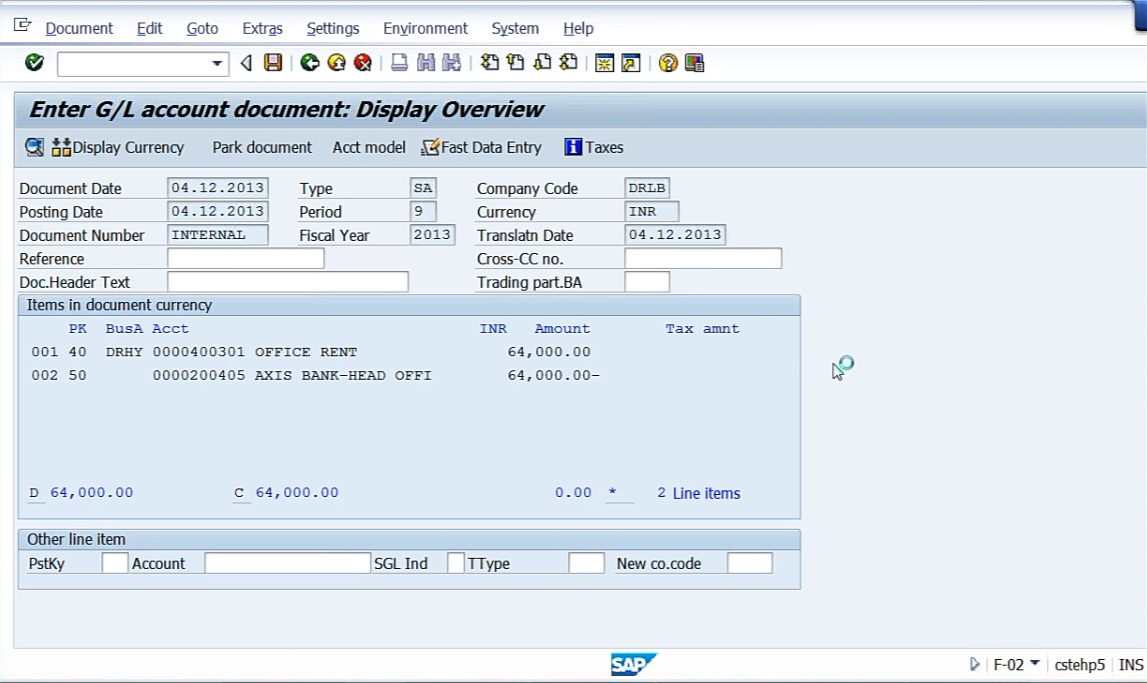
Task: Click into the New co.code field
Action: (x=750, y=563)
